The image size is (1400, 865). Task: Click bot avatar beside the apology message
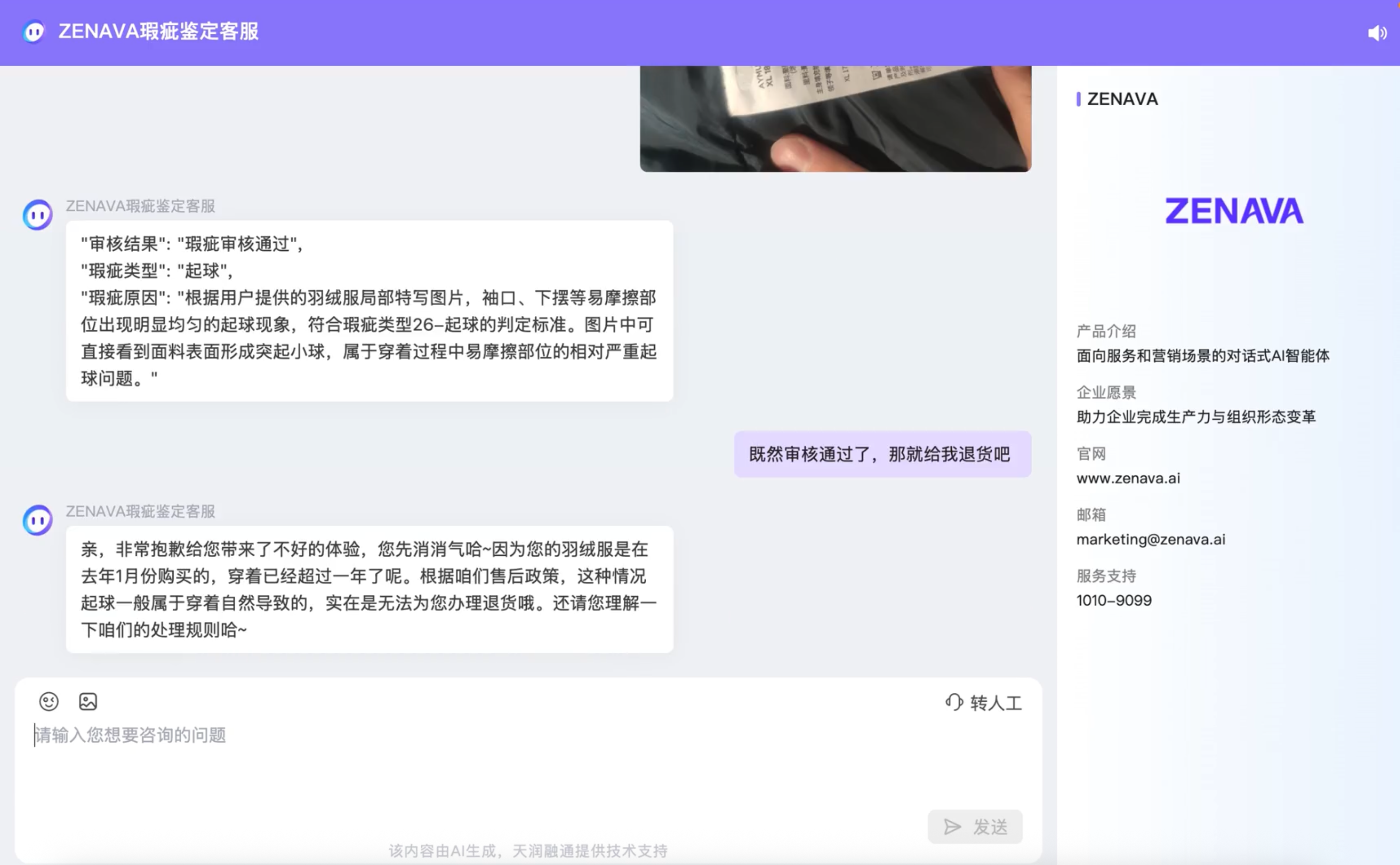tap(38, 520)
